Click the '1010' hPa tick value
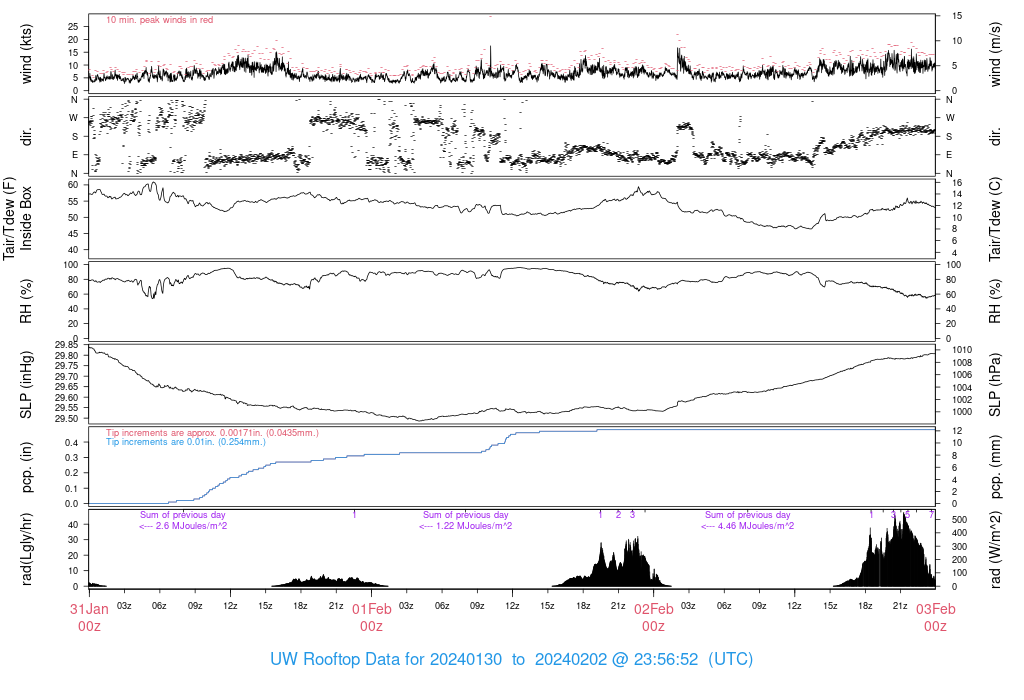This screenshot has height=700, width=1024. [963, 350]
